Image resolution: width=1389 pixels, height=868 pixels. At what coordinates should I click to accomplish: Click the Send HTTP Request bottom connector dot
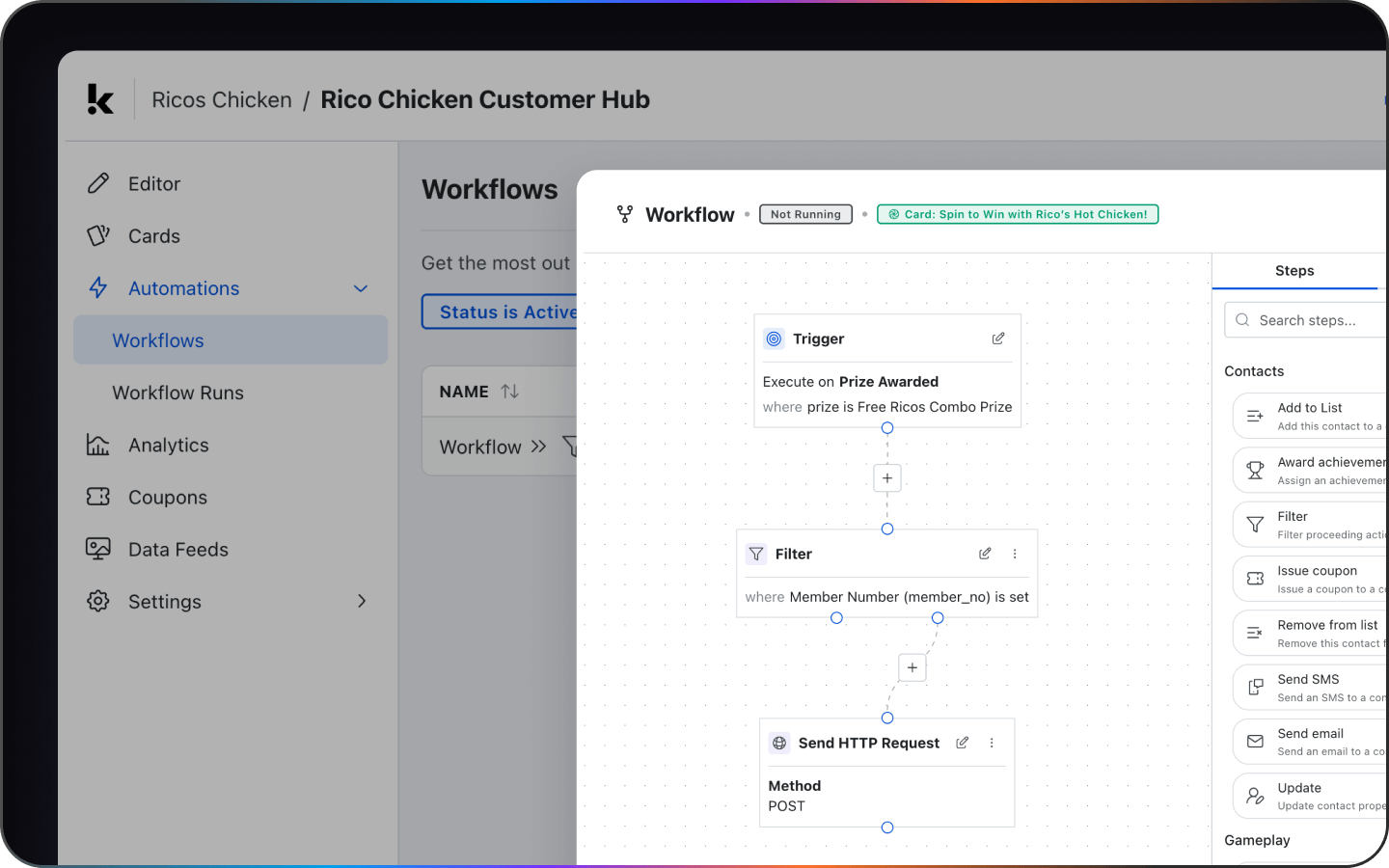pos(887,827)
